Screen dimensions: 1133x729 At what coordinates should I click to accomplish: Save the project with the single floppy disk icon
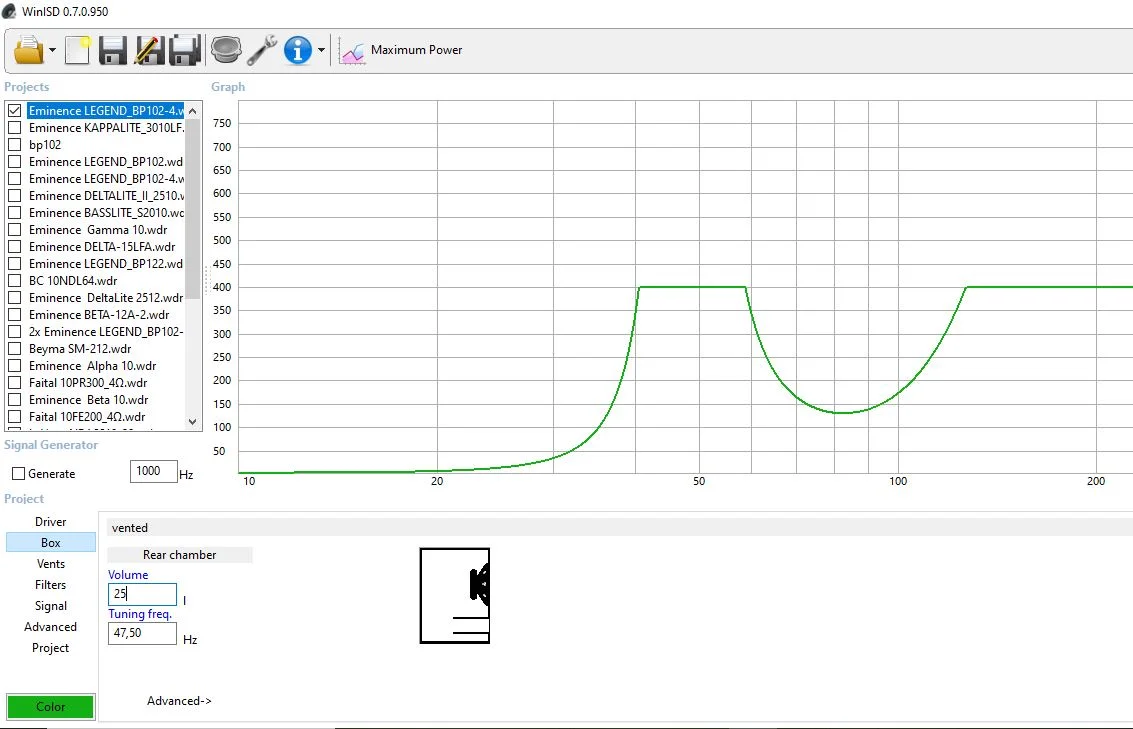pyautogui.click(x=112, y=49)
